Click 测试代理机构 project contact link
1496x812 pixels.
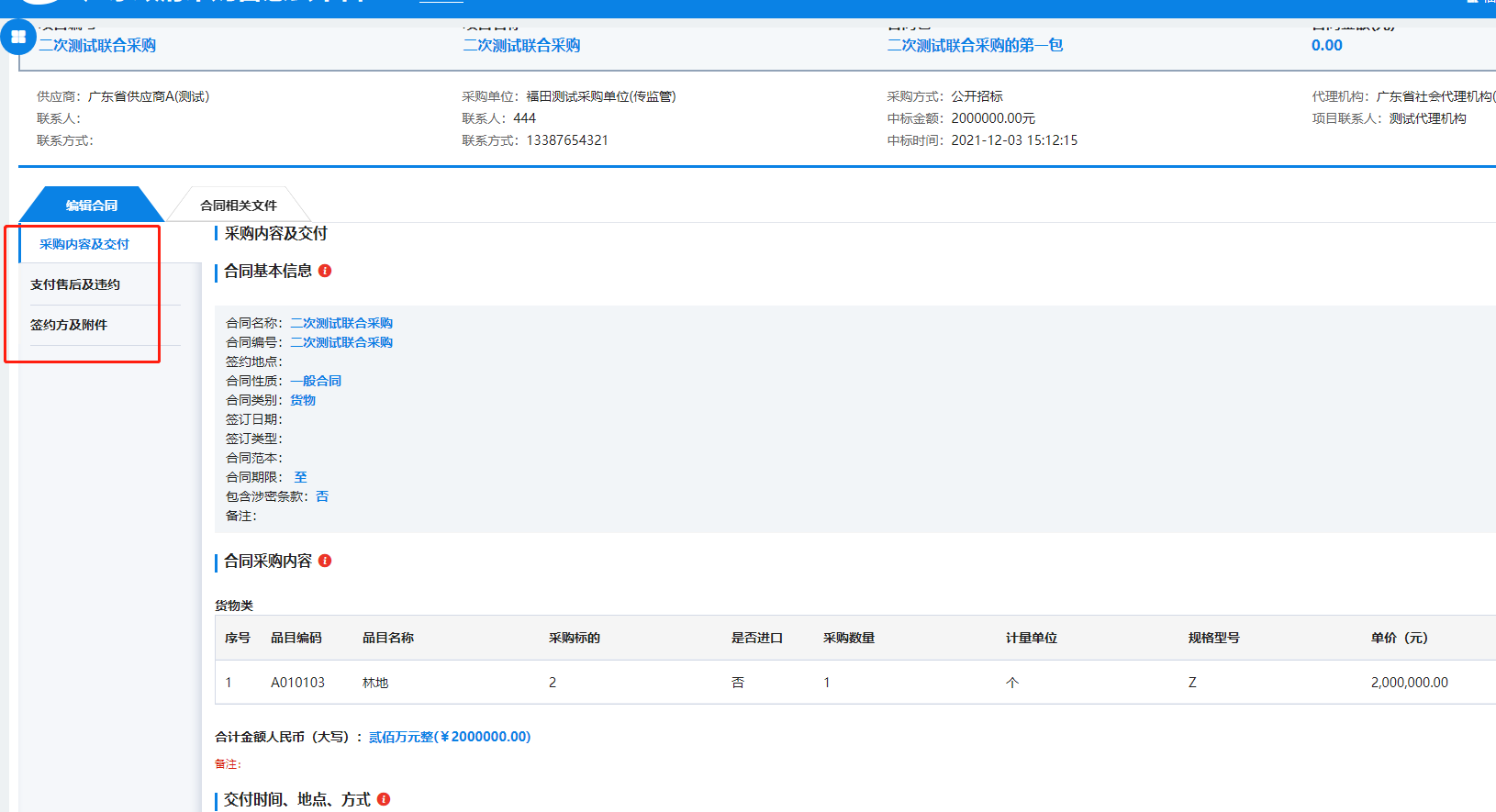(1427, 118)
